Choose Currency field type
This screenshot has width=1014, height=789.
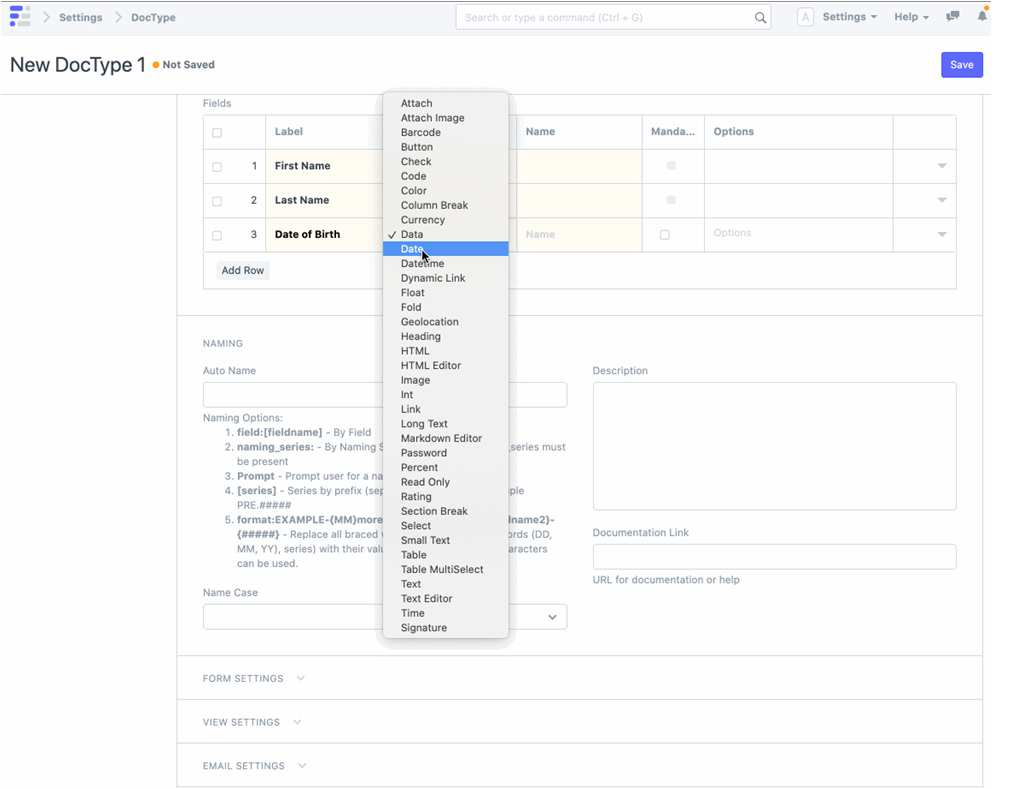[446, 220]
